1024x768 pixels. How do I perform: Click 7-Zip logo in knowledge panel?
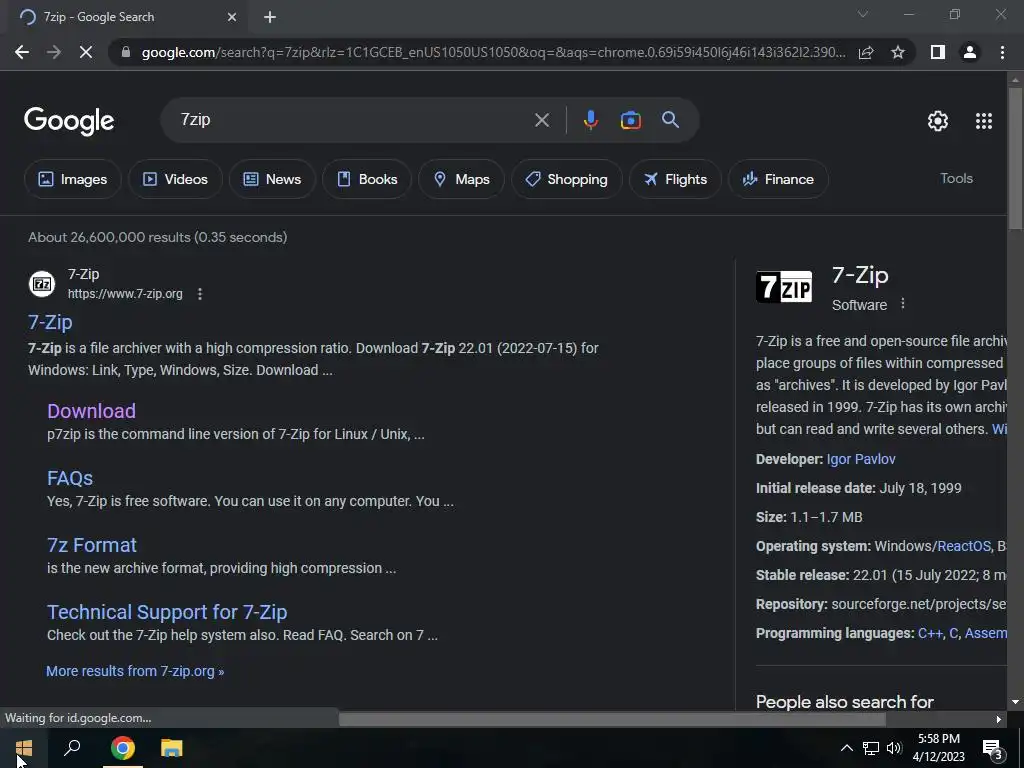tap(784, 287)
